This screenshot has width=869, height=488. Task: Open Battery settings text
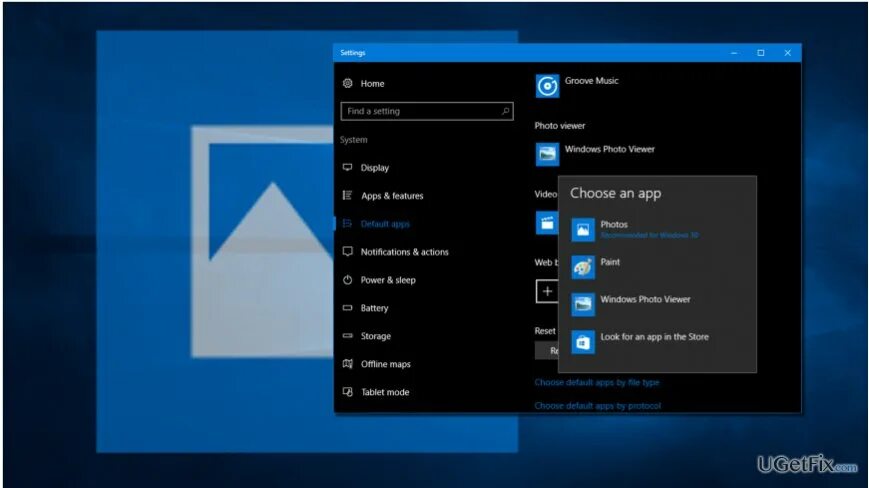374,308
